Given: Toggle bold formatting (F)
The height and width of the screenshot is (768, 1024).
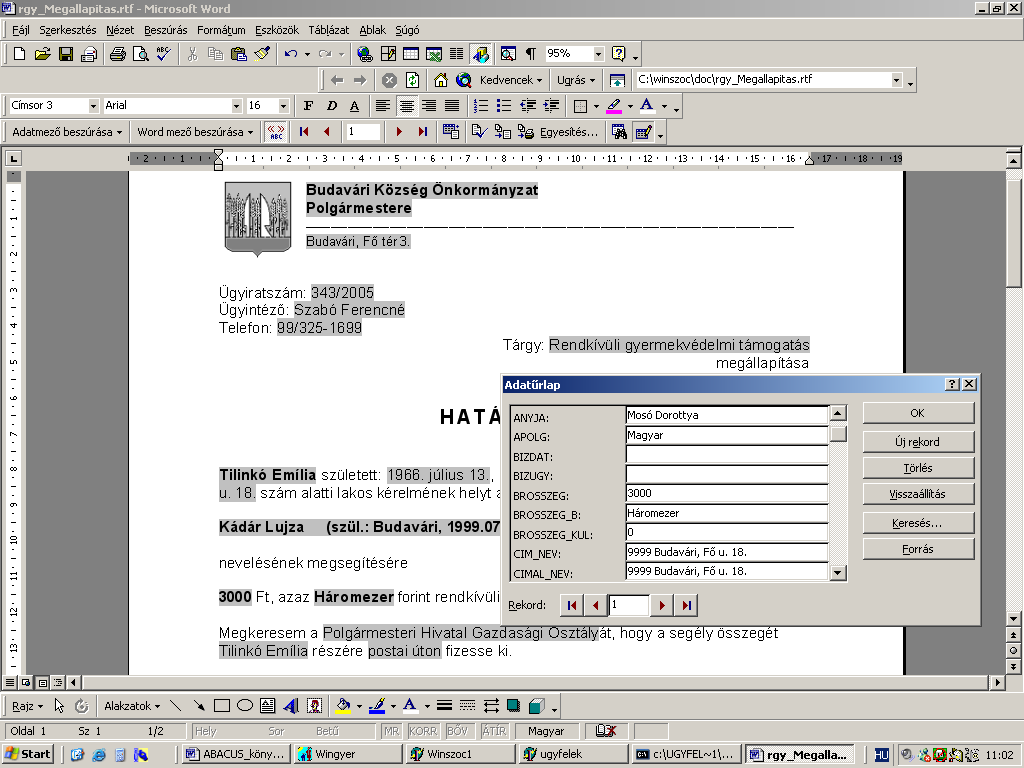Looking at the screenshot, I should (308, 106).
